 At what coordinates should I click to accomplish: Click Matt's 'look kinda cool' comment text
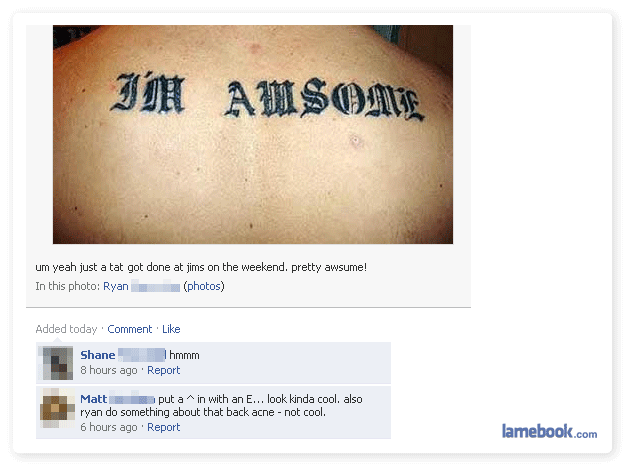pyautogui.click(x=221, y=405)
